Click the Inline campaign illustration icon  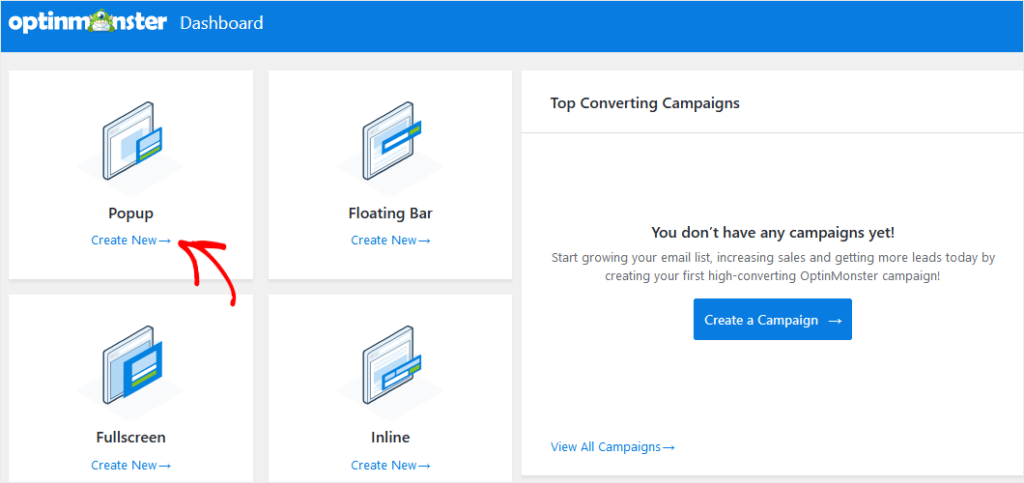(x=390, y=366)
